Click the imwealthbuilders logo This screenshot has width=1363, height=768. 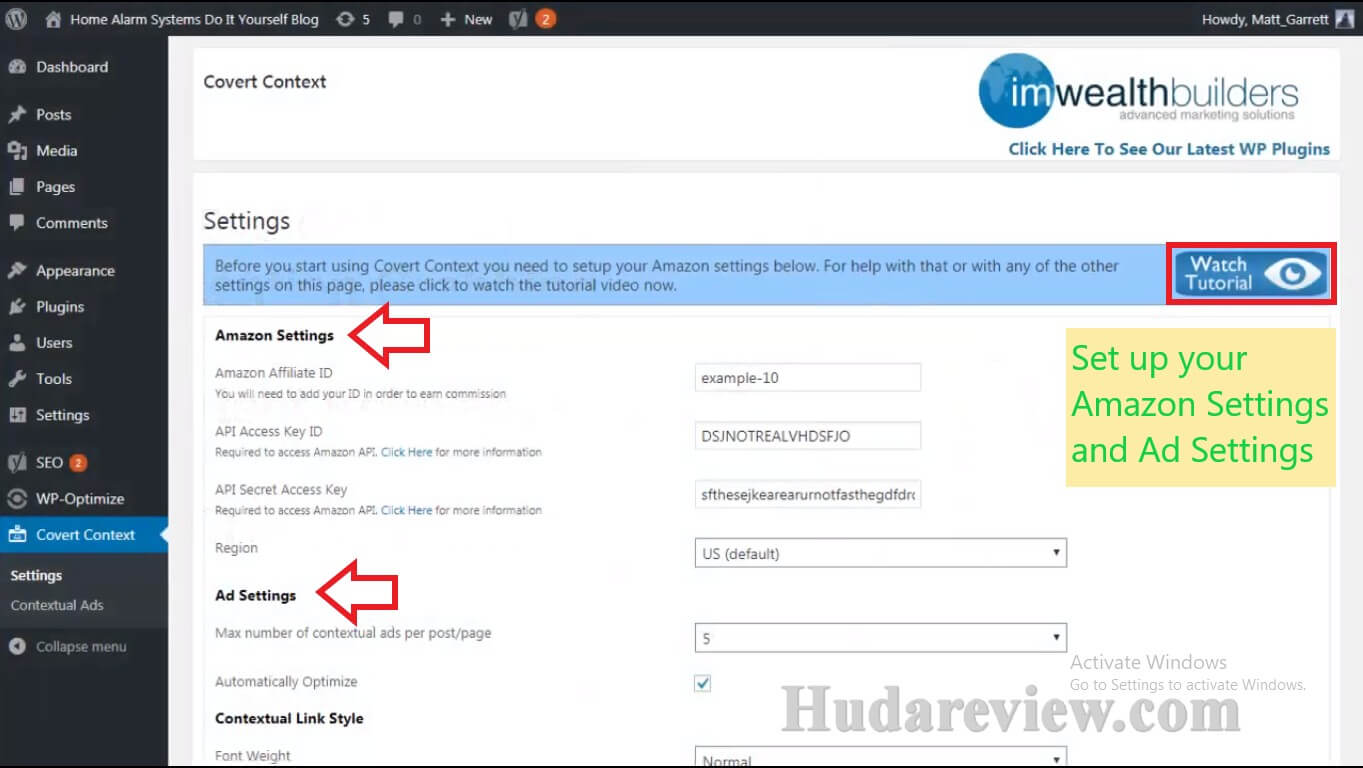point(1138,92)
